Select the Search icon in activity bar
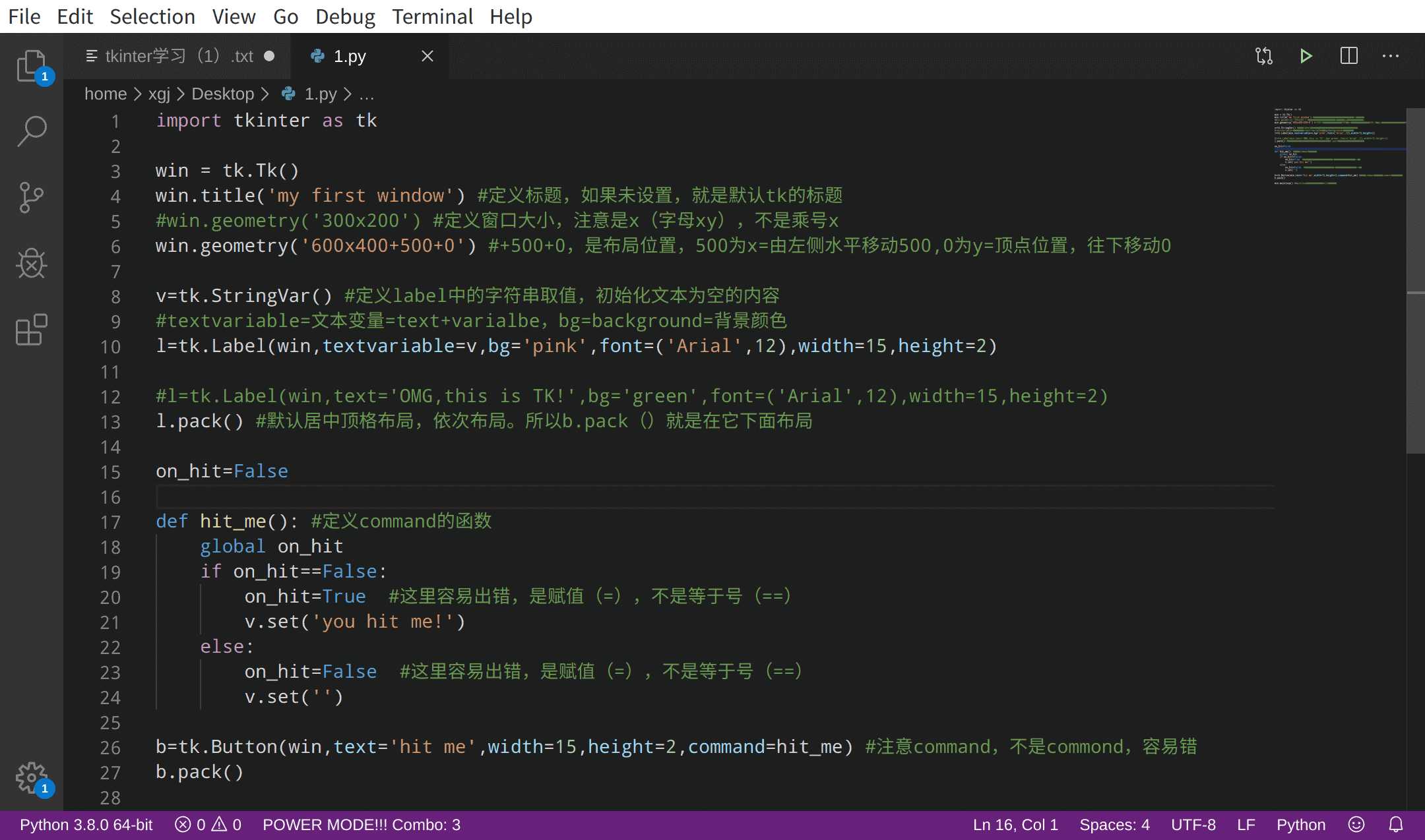The width and height of the screenshot is (1425, 840). point(31,130)
